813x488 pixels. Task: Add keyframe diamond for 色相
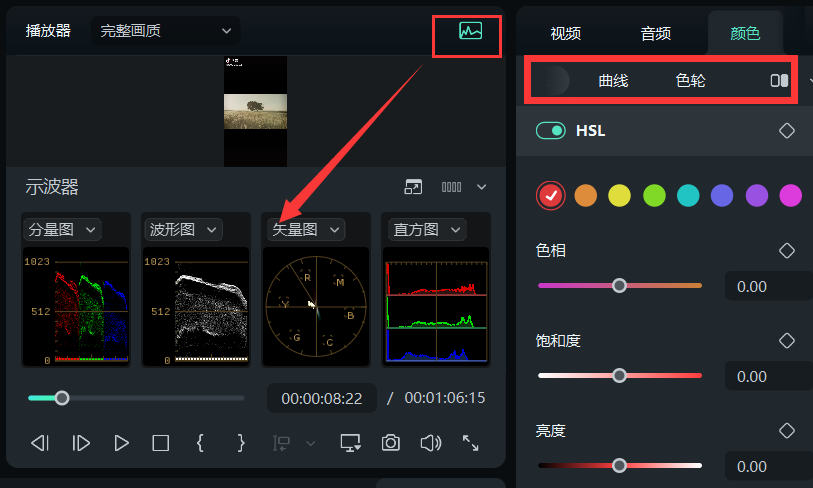click(x=787, y=250)
